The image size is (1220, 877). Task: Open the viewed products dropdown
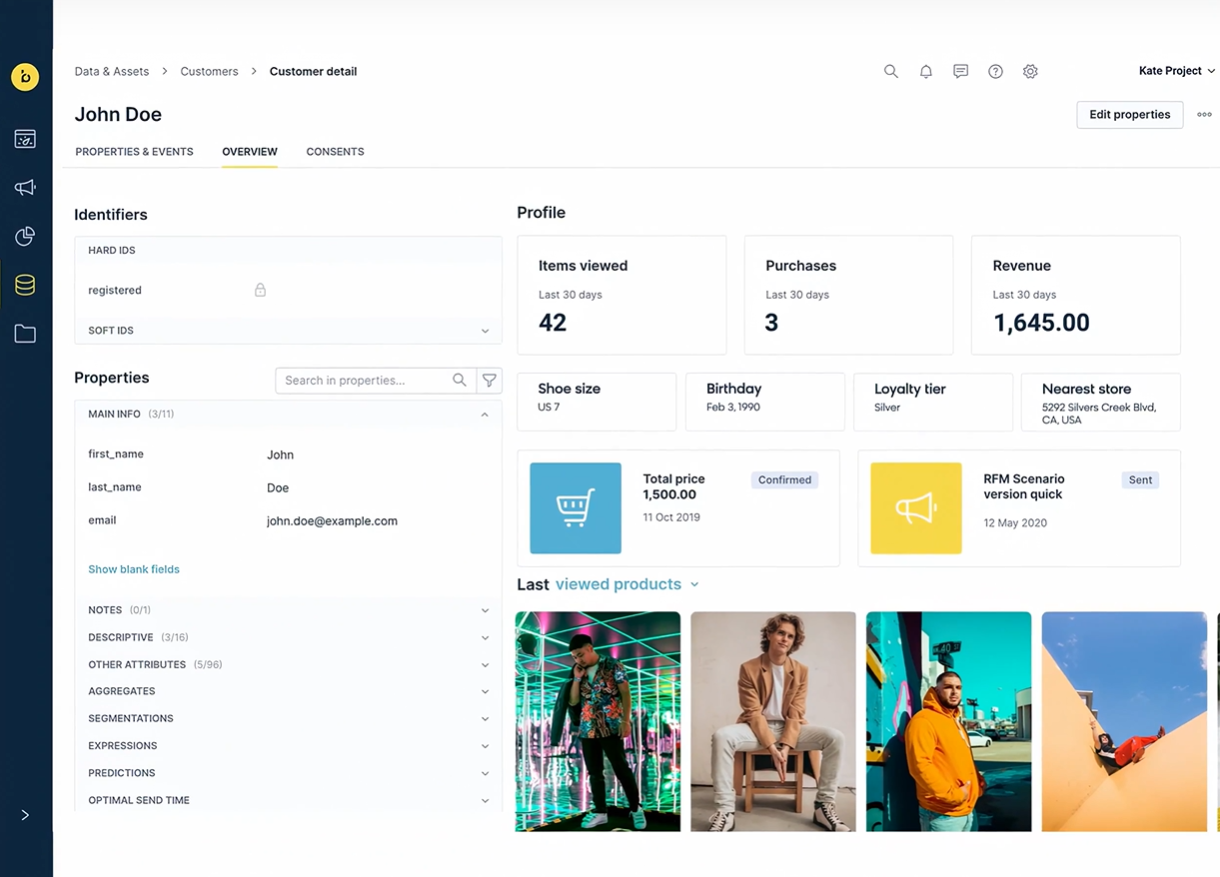[x=627, y=584]
